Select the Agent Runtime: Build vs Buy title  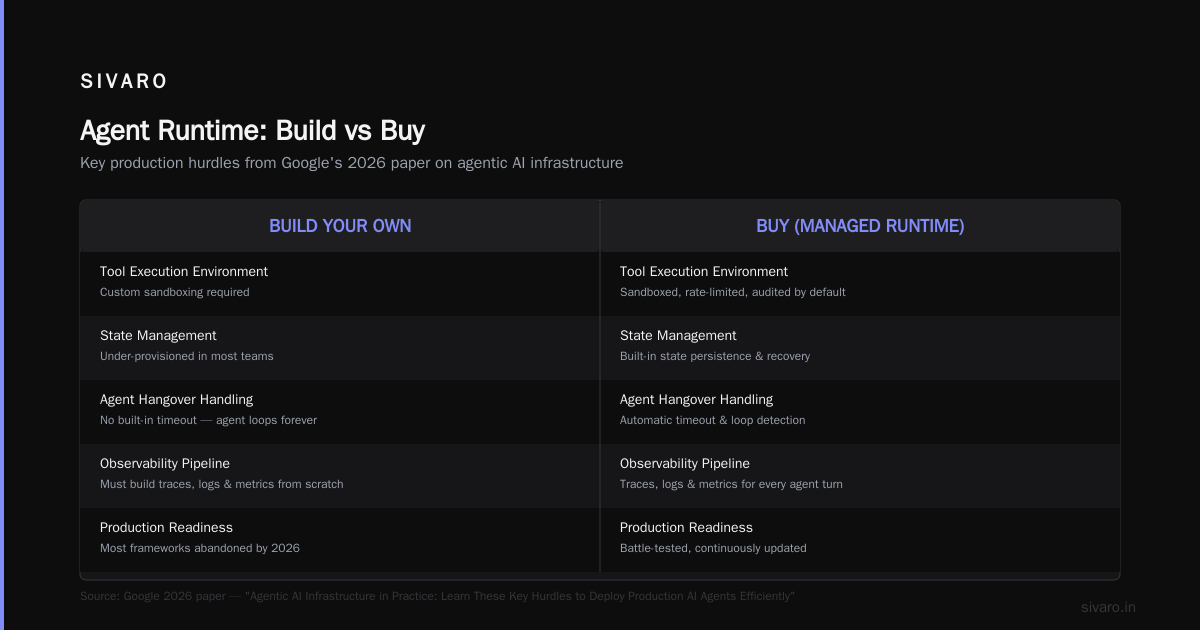(252, 131)
